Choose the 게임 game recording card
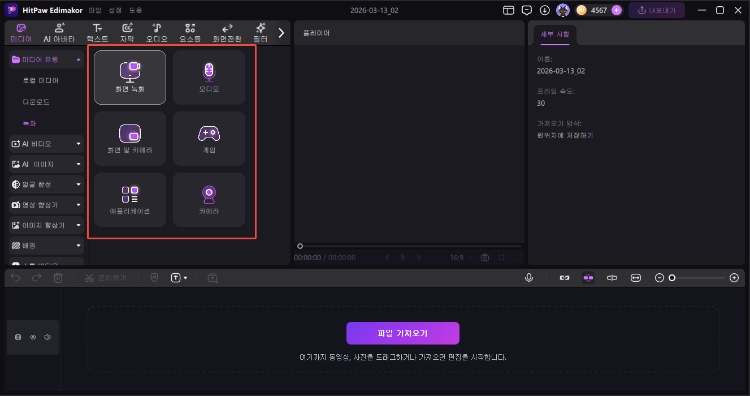Viewport: 750px width, 396px height. 209,139
